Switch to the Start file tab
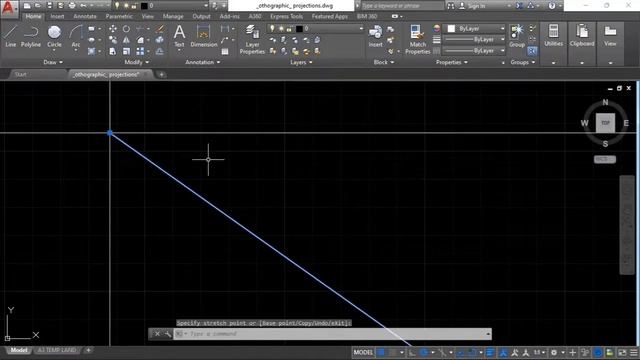The image size is (640, 360). tap(20, 74)
